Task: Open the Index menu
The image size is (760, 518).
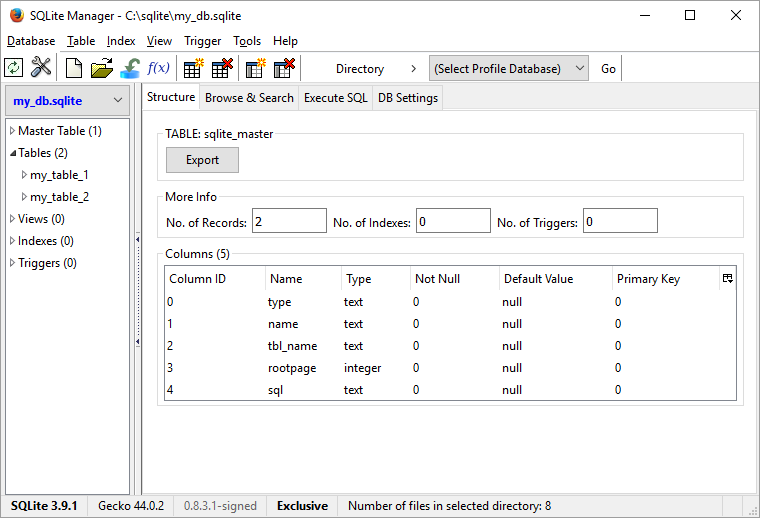Action: pos(121,41)
